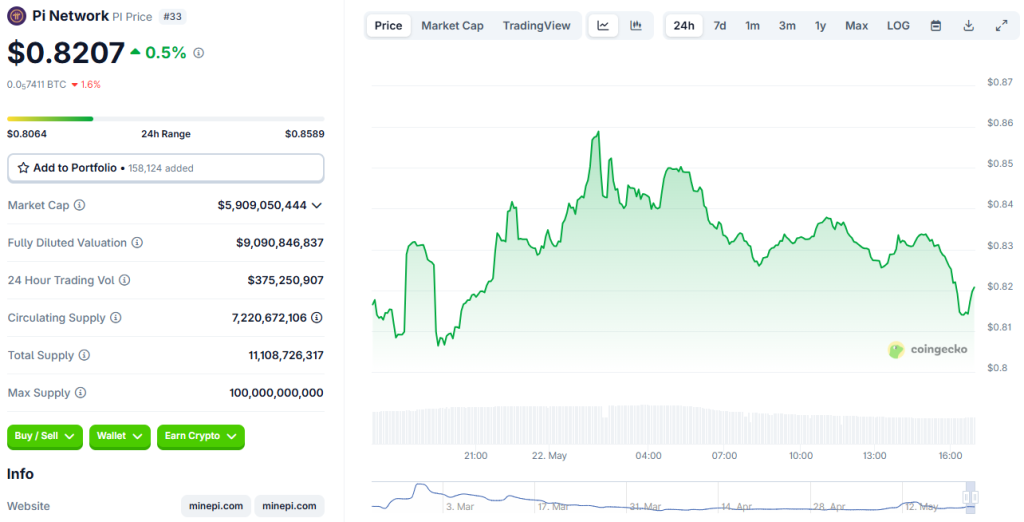Show Fully Diluted Valuation info icon

pyautogui.click(x=137, y=242)
